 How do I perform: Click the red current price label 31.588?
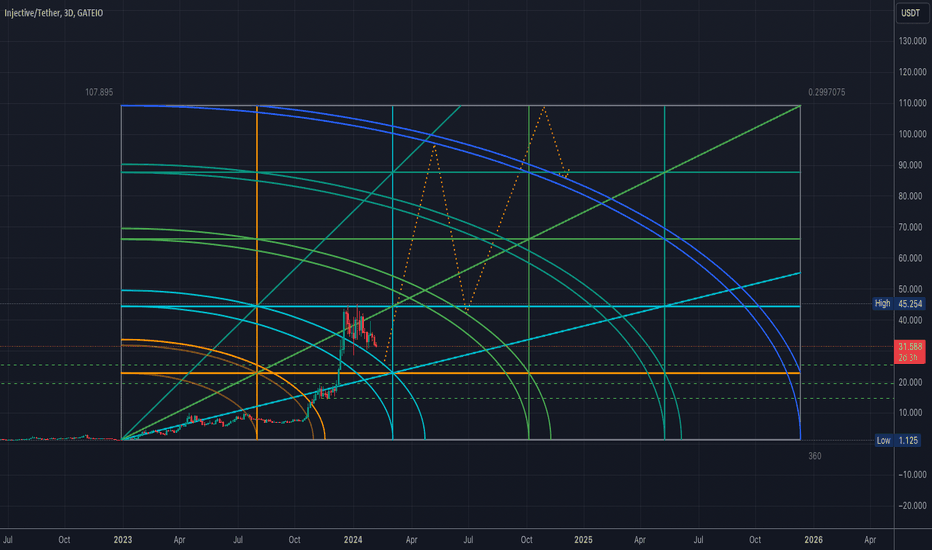click(x=910, y=351)
